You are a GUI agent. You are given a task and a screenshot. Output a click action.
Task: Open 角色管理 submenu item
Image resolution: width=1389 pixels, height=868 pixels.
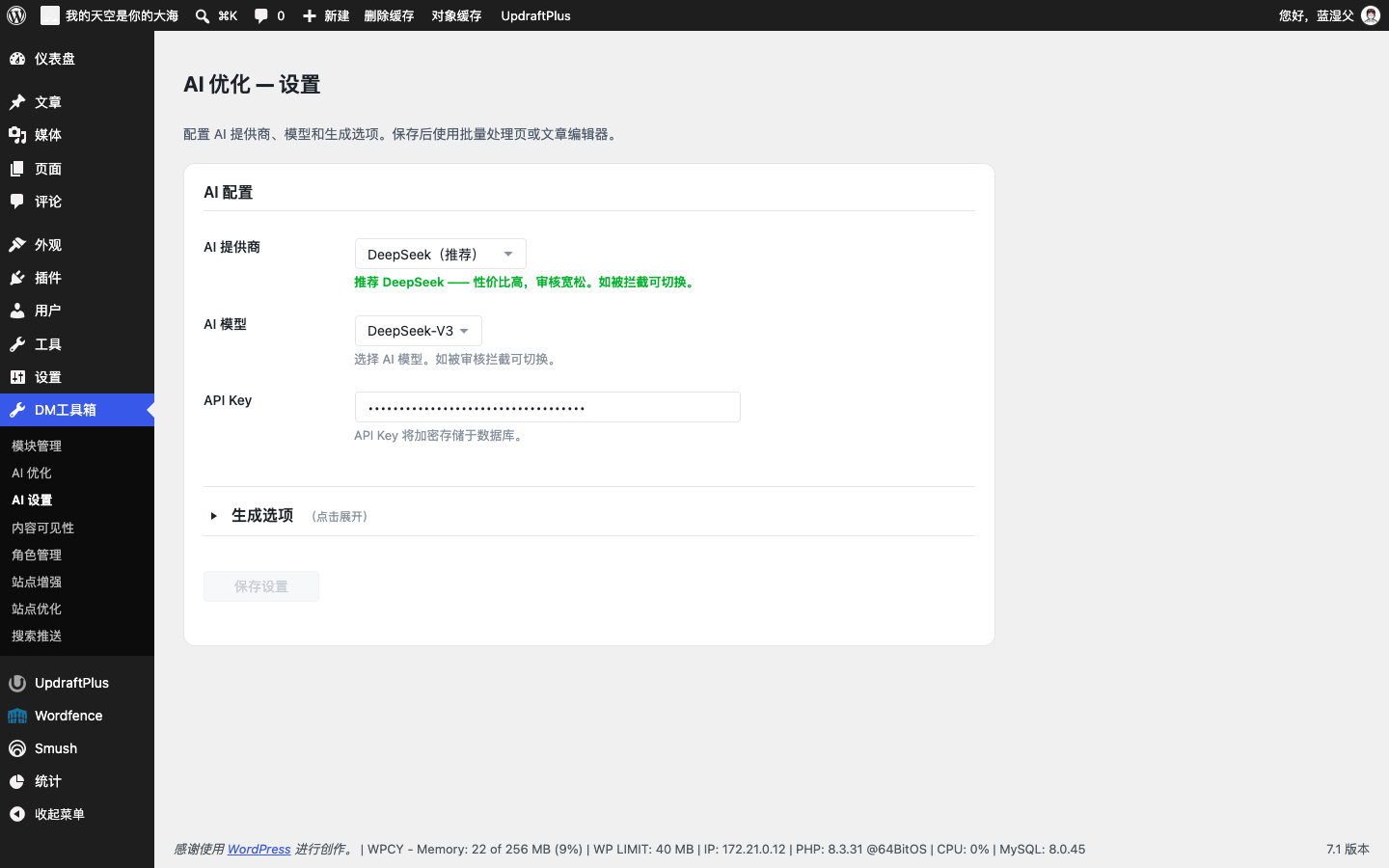click(x=37, y=555)
